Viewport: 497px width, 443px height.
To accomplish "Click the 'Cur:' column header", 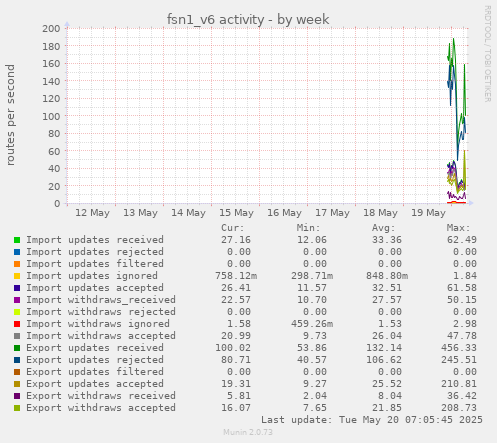I will click(233, 228).
